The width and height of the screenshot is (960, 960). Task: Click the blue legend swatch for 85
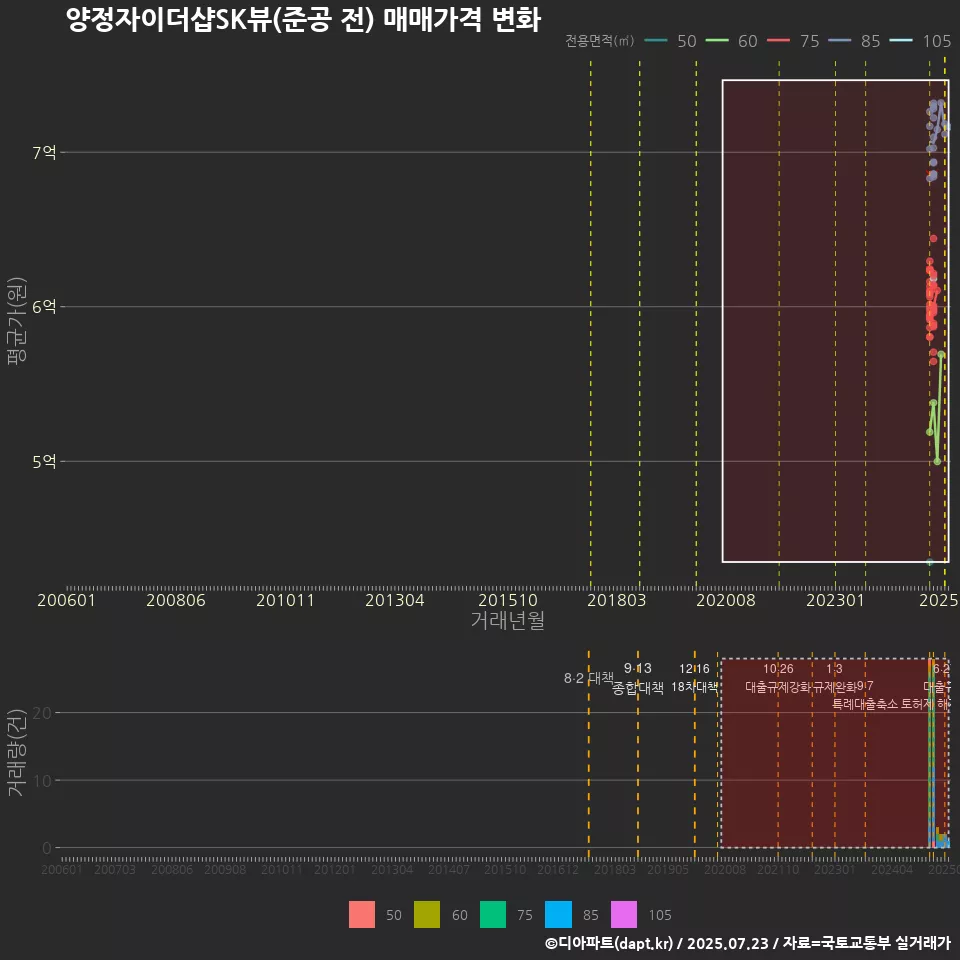(558, 915)
